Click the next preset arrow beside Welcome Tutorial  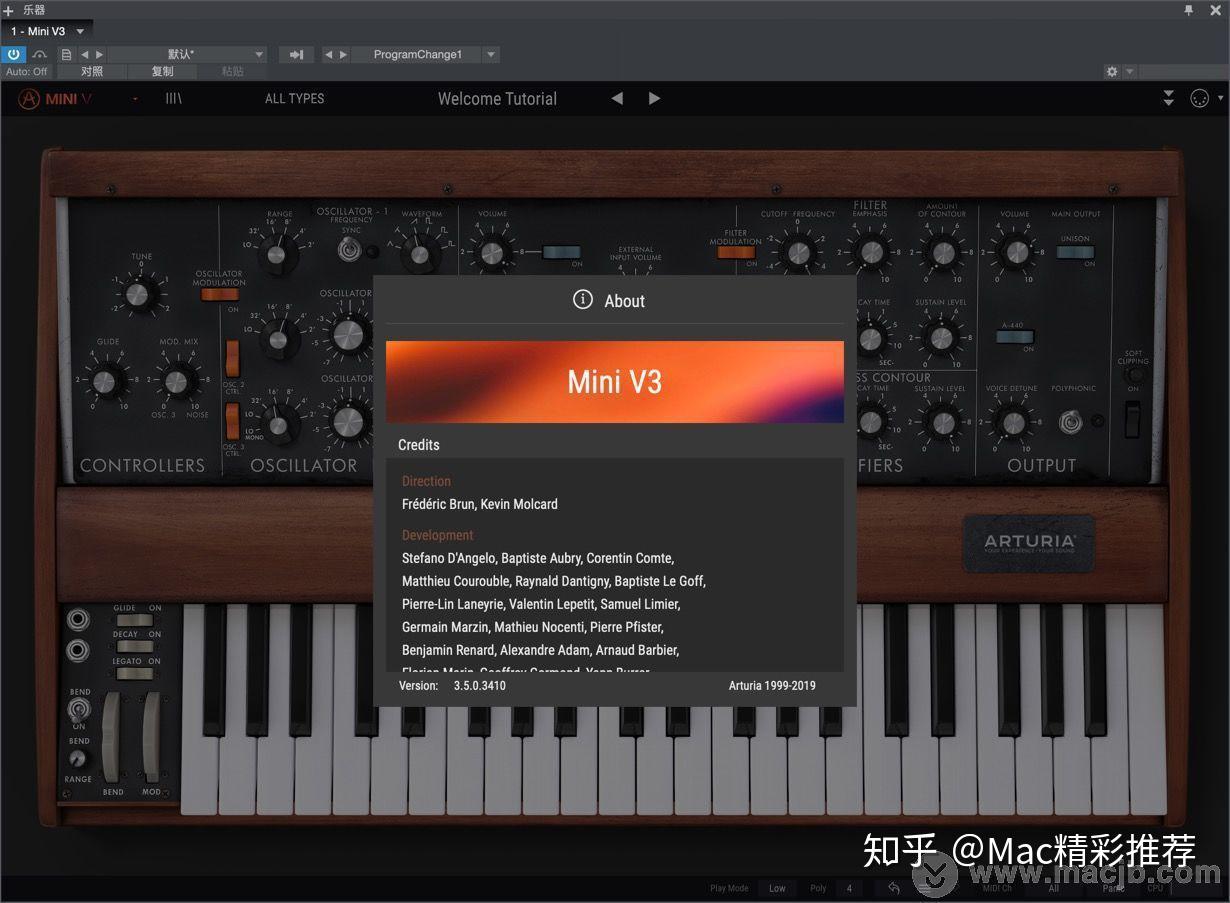(655, 98)
